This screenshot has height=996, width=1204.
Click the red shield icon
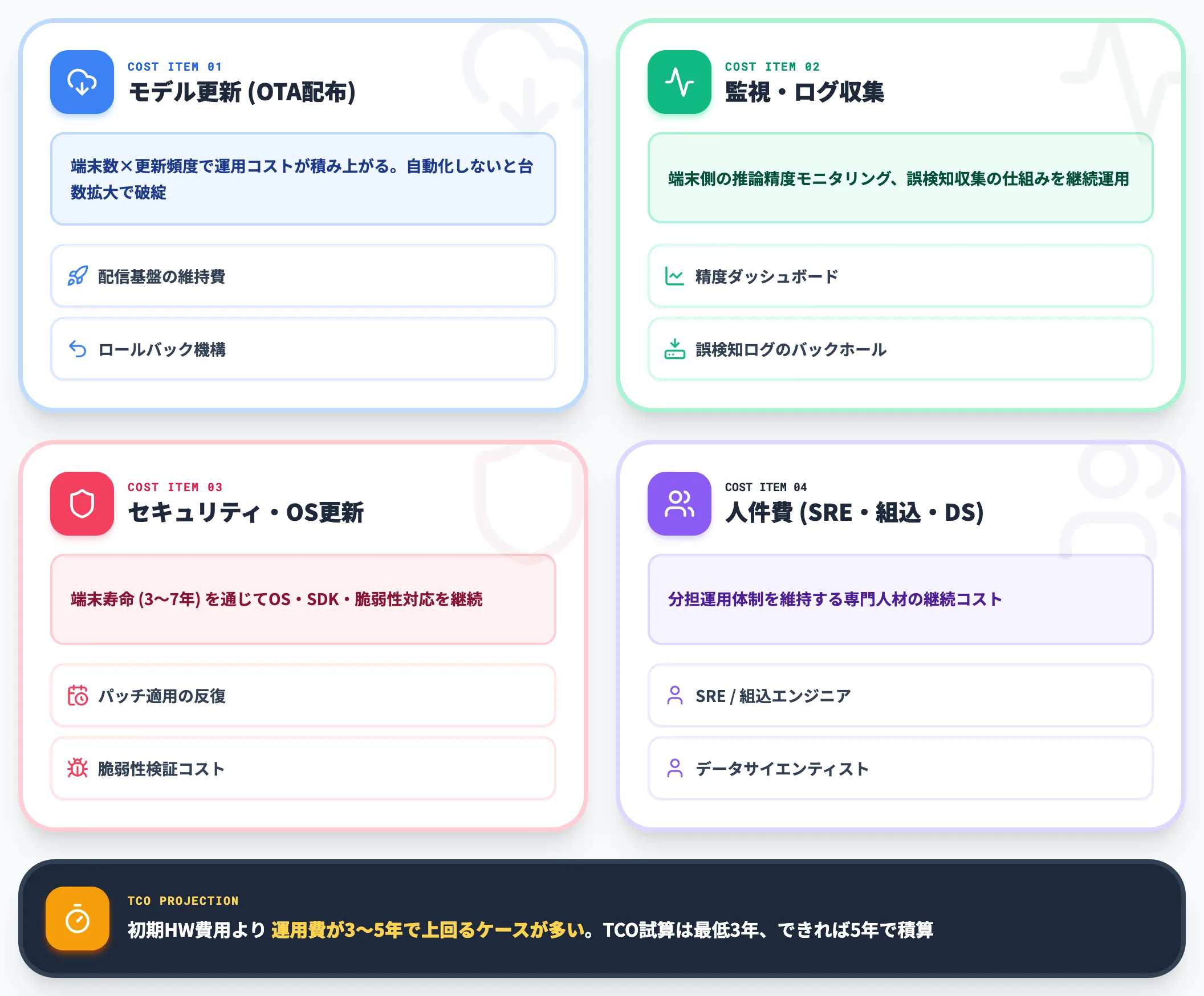(x=82, y=503)
